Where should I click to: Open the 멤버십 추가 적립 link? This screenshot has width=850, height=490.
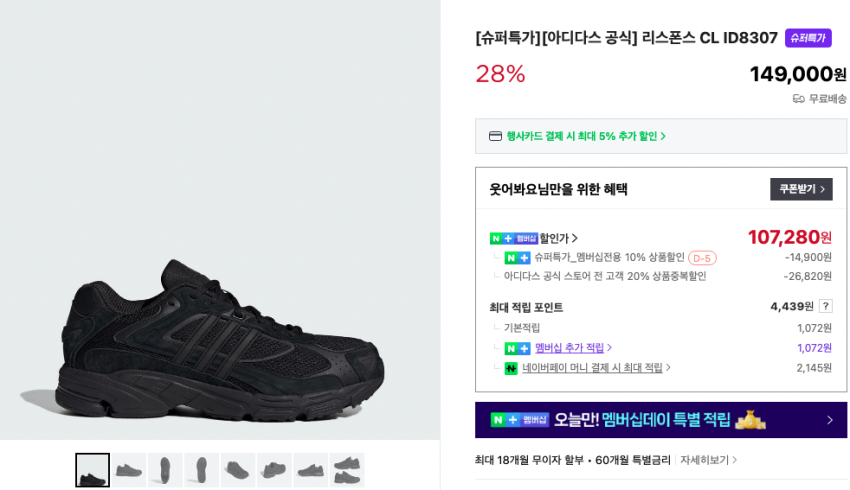[573, 348]
